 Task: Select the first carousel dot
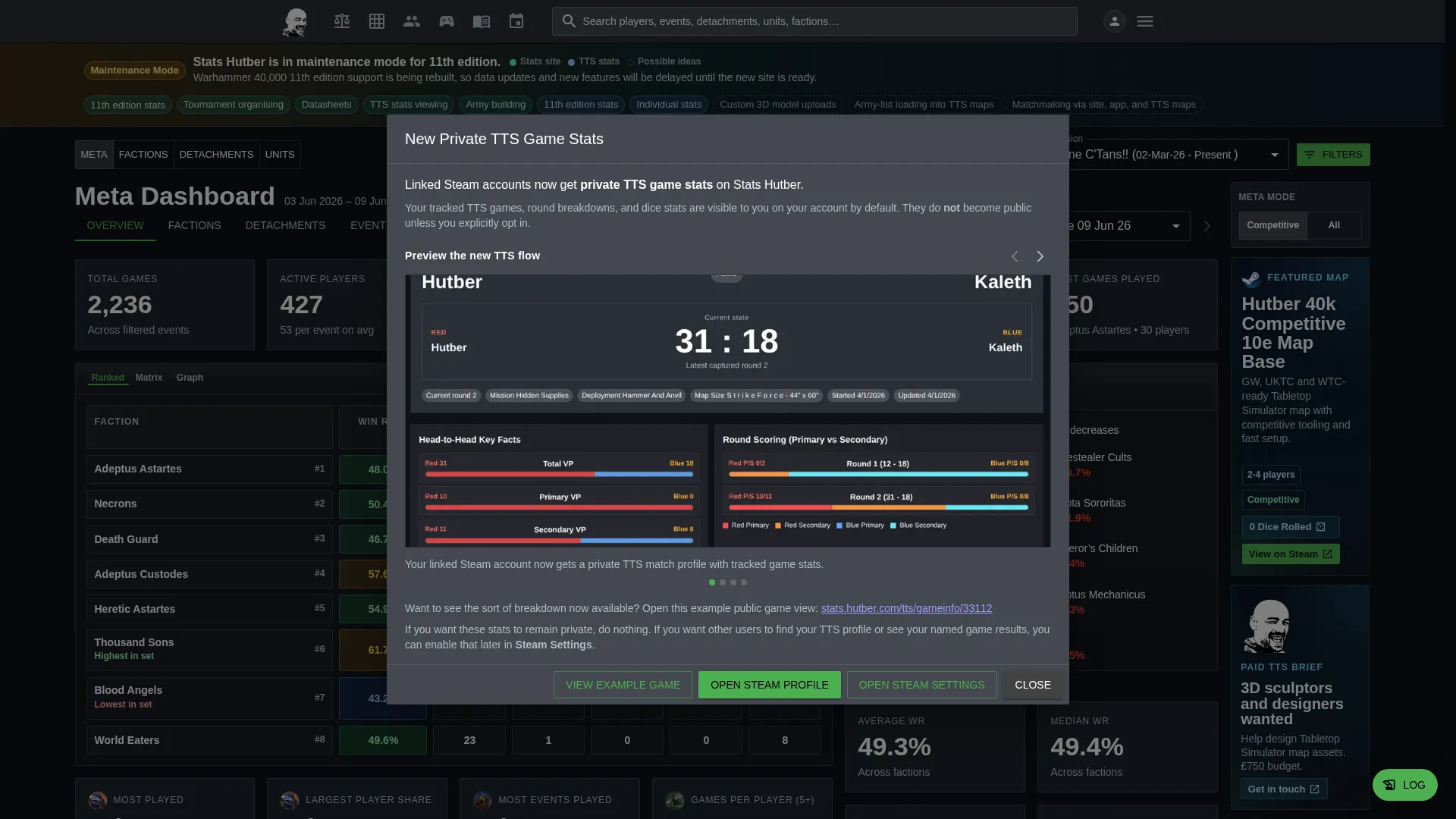[712, 582]
